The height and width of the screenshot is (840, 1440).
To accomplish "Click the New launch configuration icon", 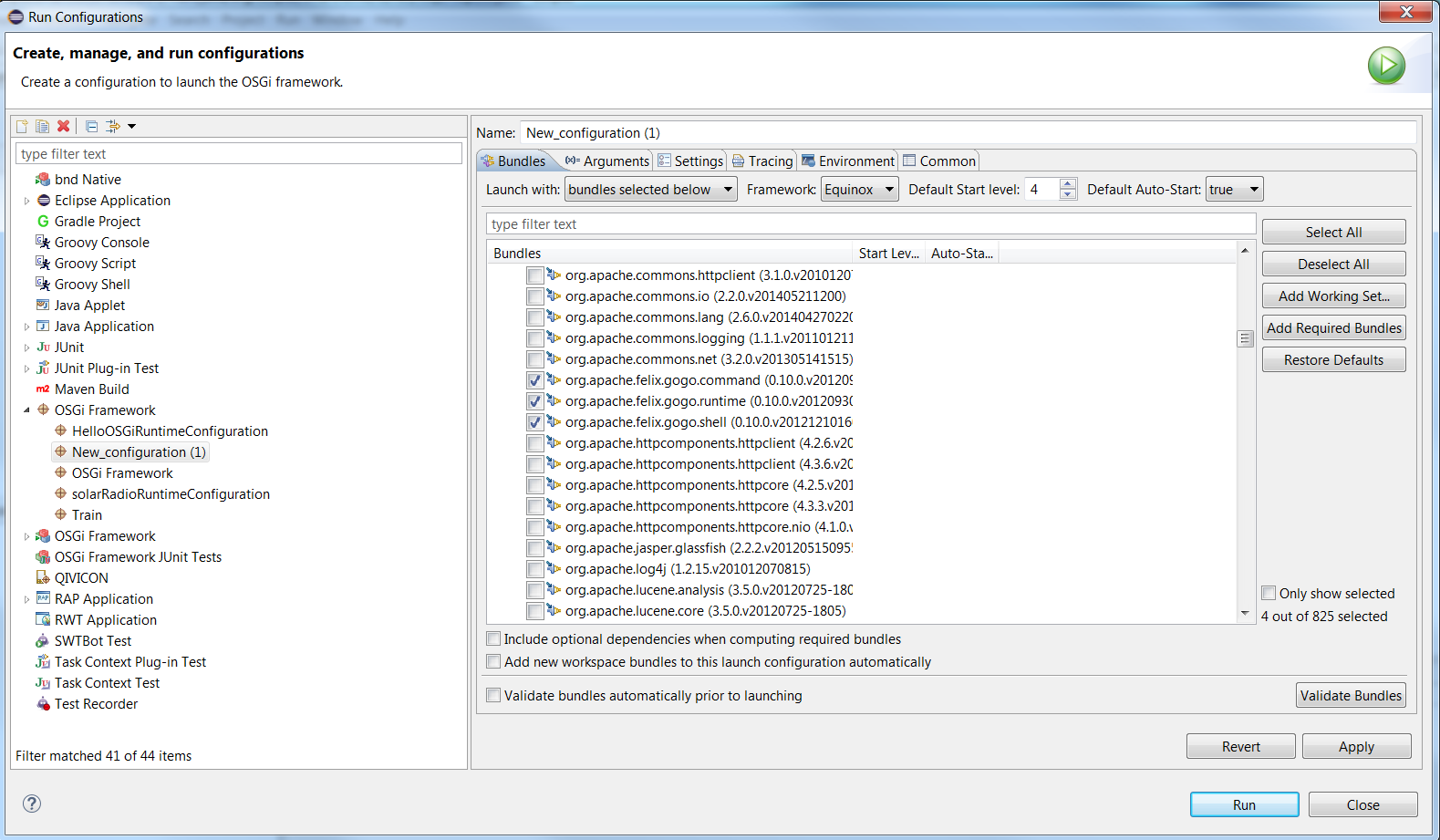I will 22,127.
